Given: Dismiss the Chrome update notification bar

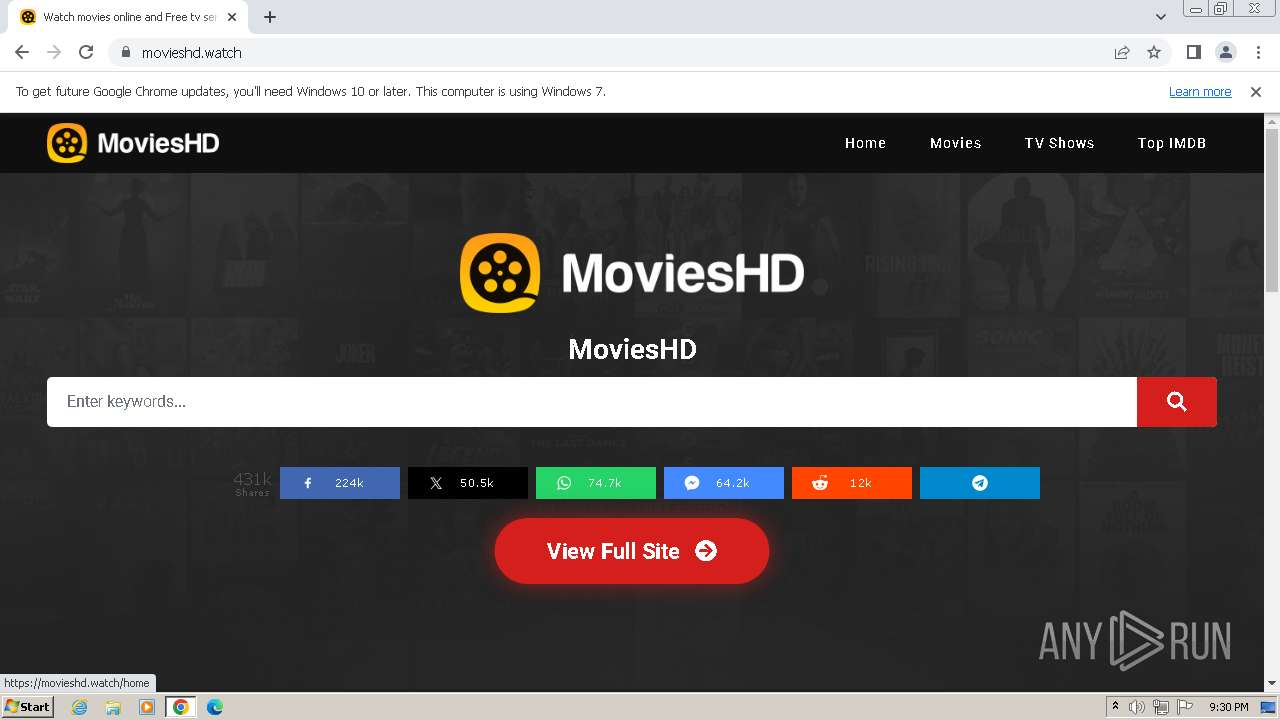Looking at the screenshot, I should (1256, 92).
